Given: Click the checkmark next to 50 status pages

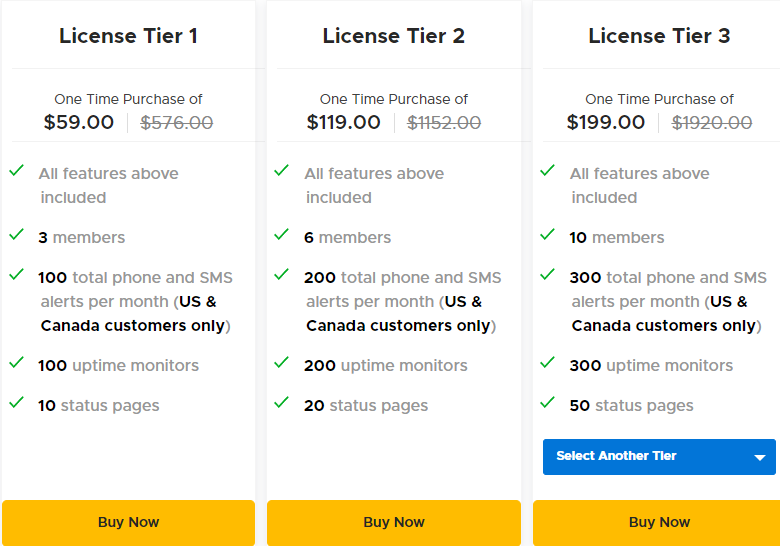Looking at the screenshot, I should point(547,403).
